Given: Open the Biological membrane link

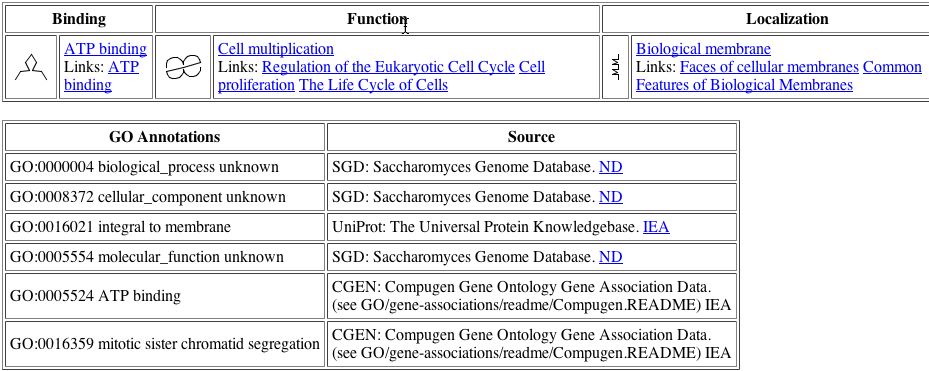Looking at the screenshot, I should coord(703,49).
